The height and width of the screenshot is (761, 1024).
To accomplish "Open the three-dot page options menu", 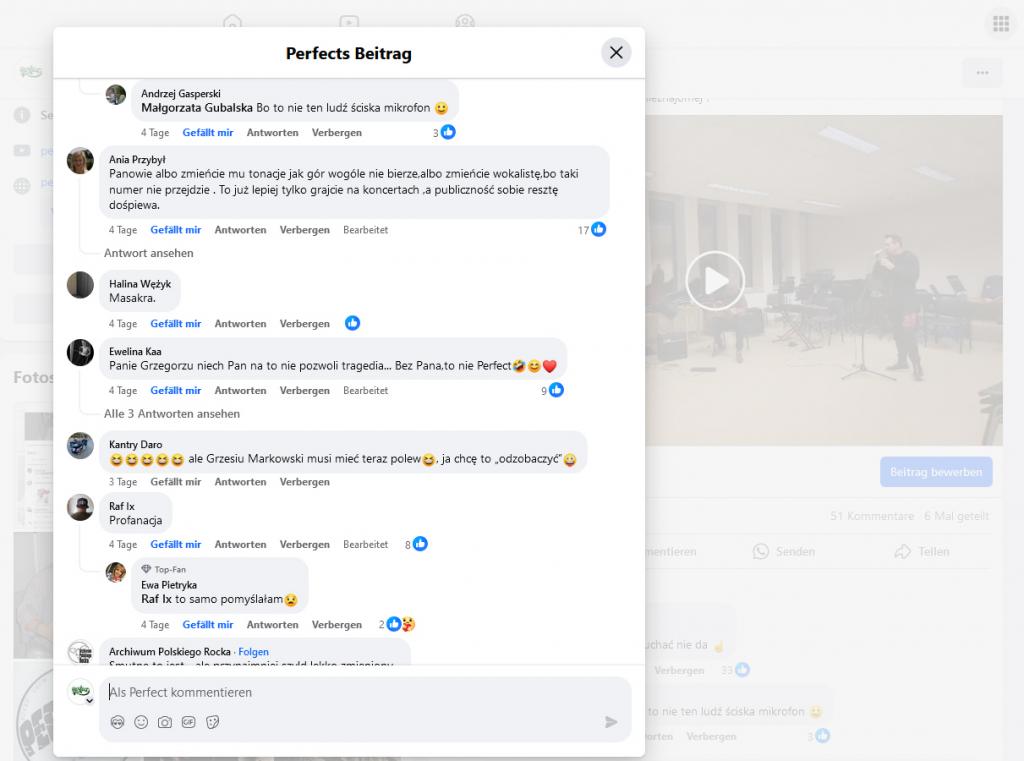I will 982,73.
